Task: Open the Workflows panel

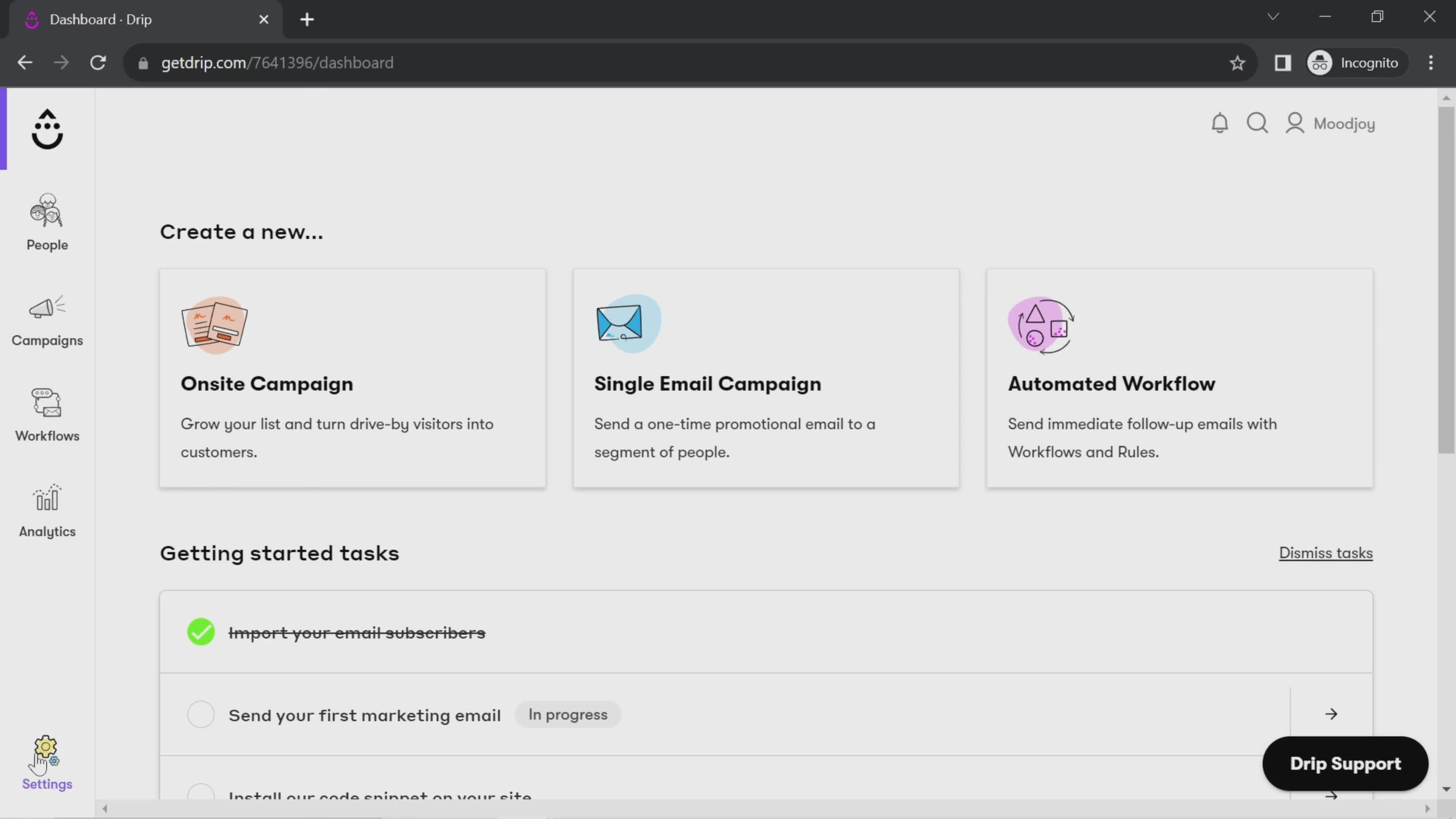Action: point(47,413)
